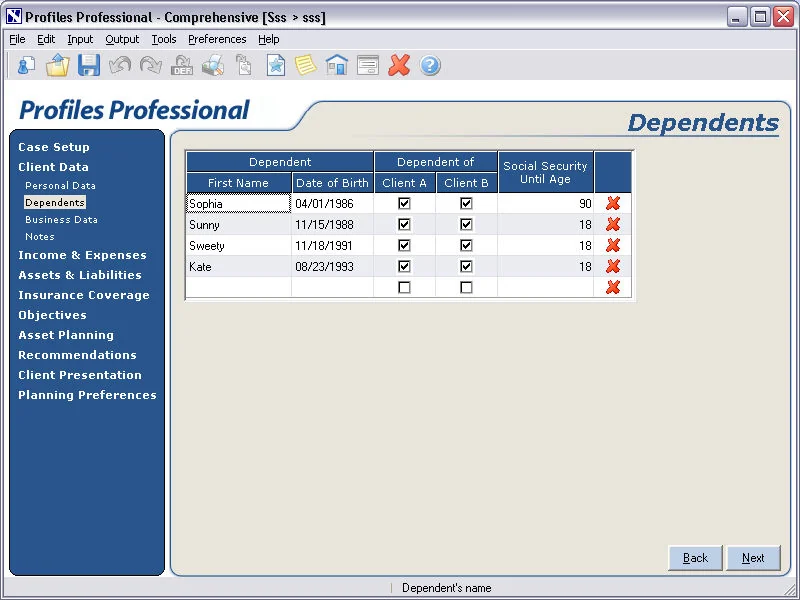
Task: Open Personal Data under Client Data
Action: click(x=60, y=186)
